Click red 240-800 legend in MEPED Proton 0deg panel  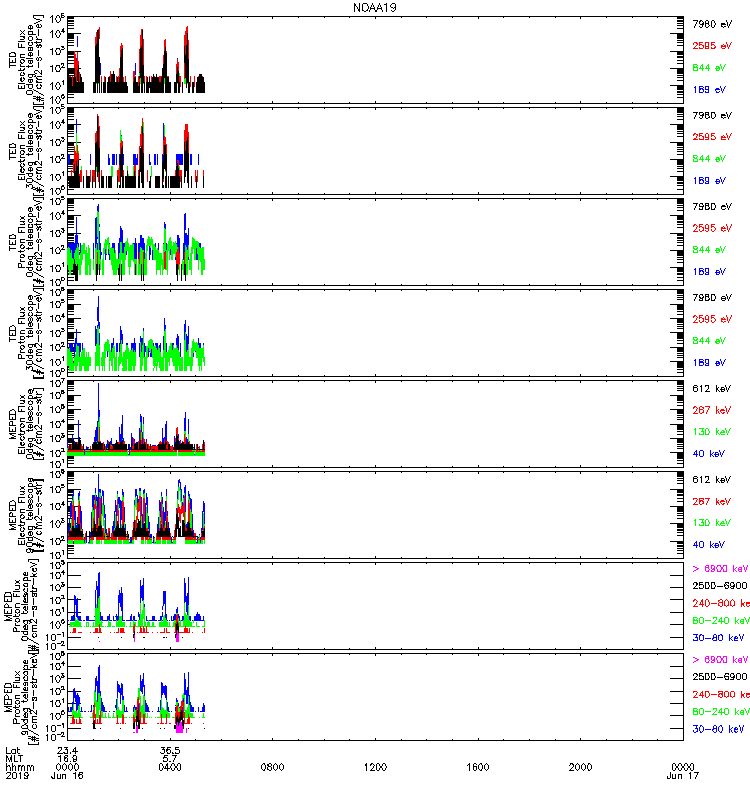click(x=721, y=604)
